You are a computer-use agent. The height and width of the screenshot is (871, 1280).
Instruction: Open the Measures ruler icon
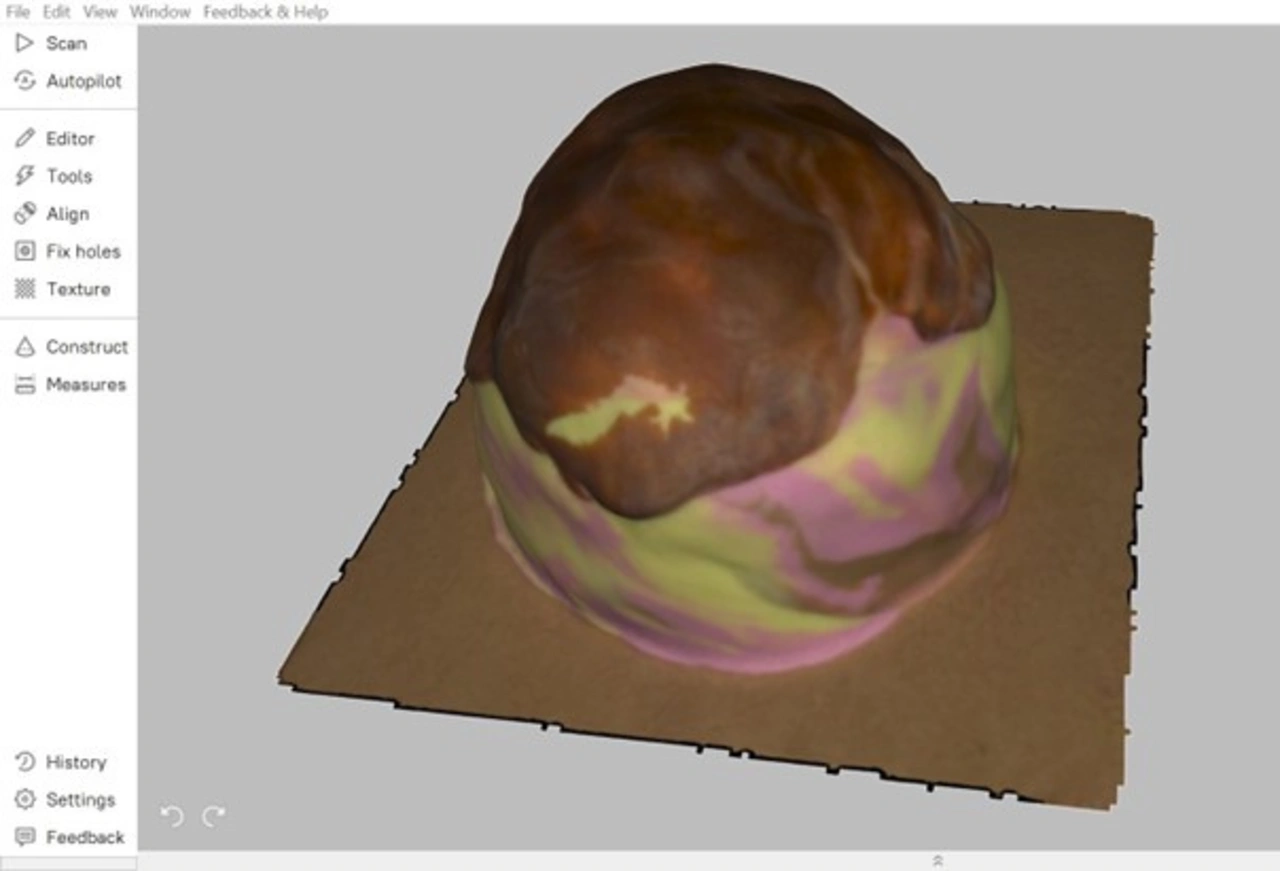tap(25, 385)
